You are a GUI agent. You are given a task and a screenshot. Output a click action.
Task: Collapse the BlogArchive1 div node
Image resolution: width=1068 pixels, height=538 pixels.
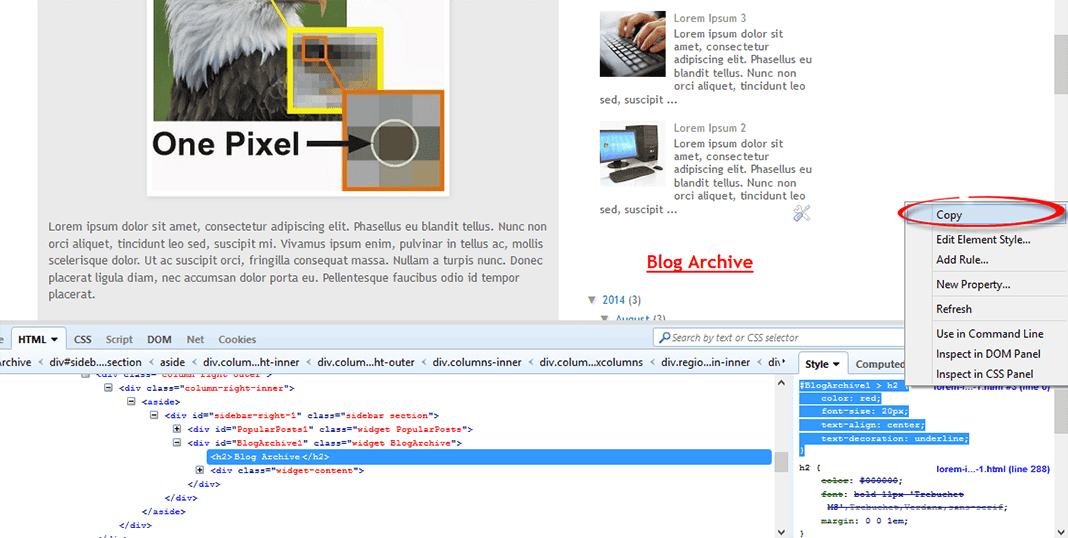(177, 443)
